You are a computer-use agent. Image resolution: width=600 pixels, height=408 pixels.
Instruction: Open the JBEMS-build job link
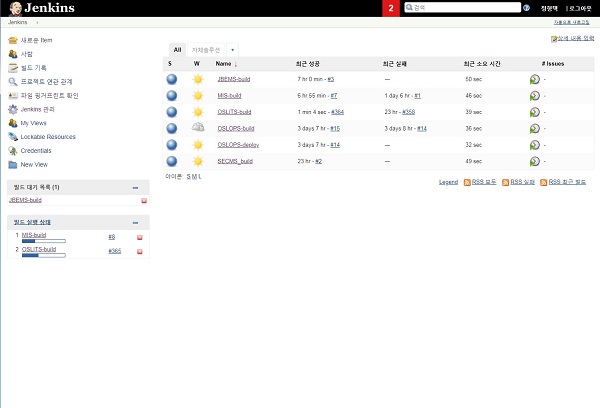(x=234, y=79)
